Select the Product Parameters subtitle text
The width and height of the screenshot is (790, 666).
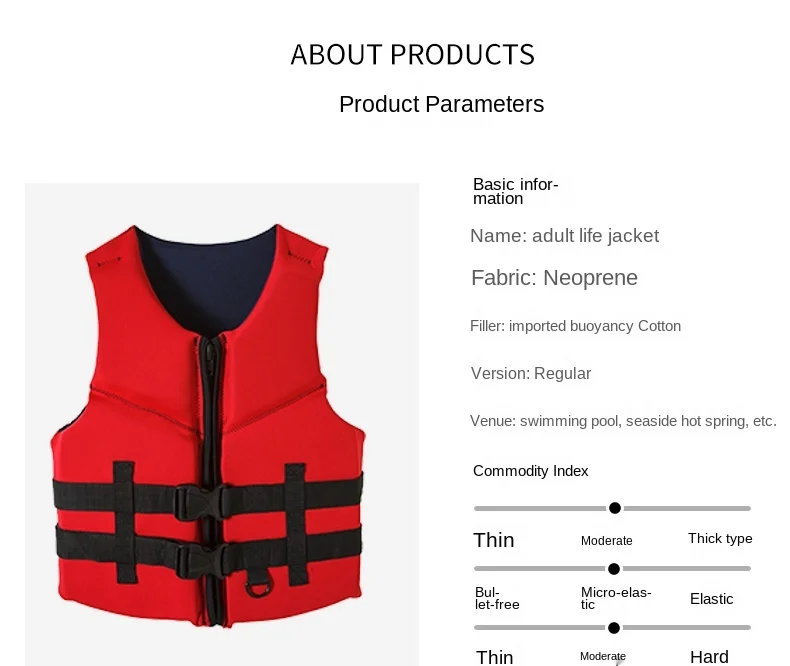click(441, 104)
